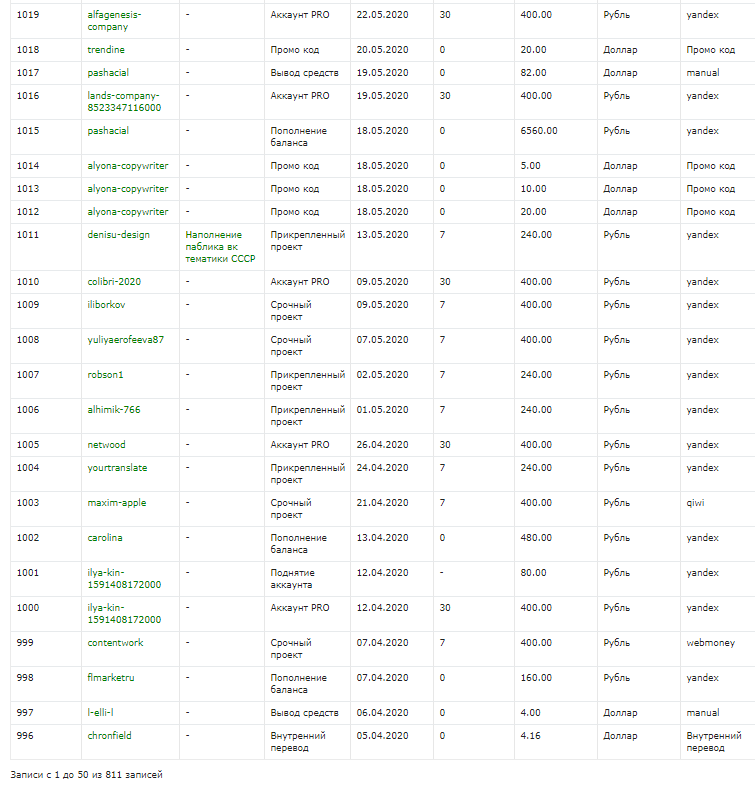The image size is (755, 800).
Task: Click the trendine username link
Action: tap(106, 50)
